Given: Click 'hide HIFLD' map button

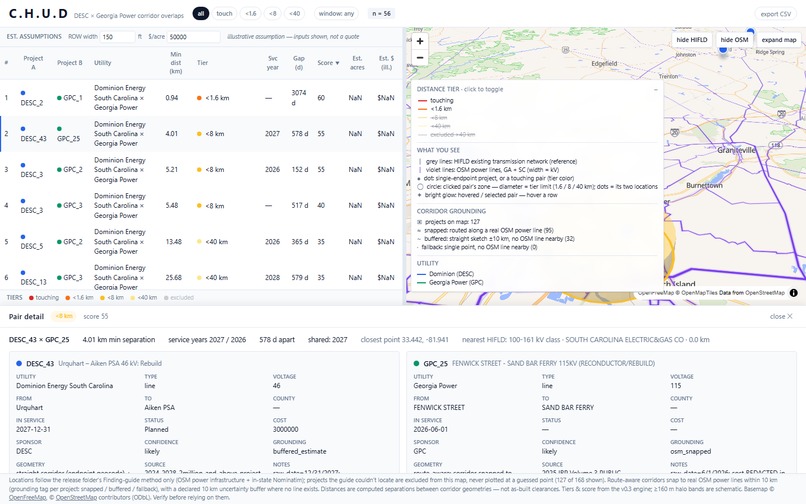Looking at the screenshot, I should tap(691, 40).
